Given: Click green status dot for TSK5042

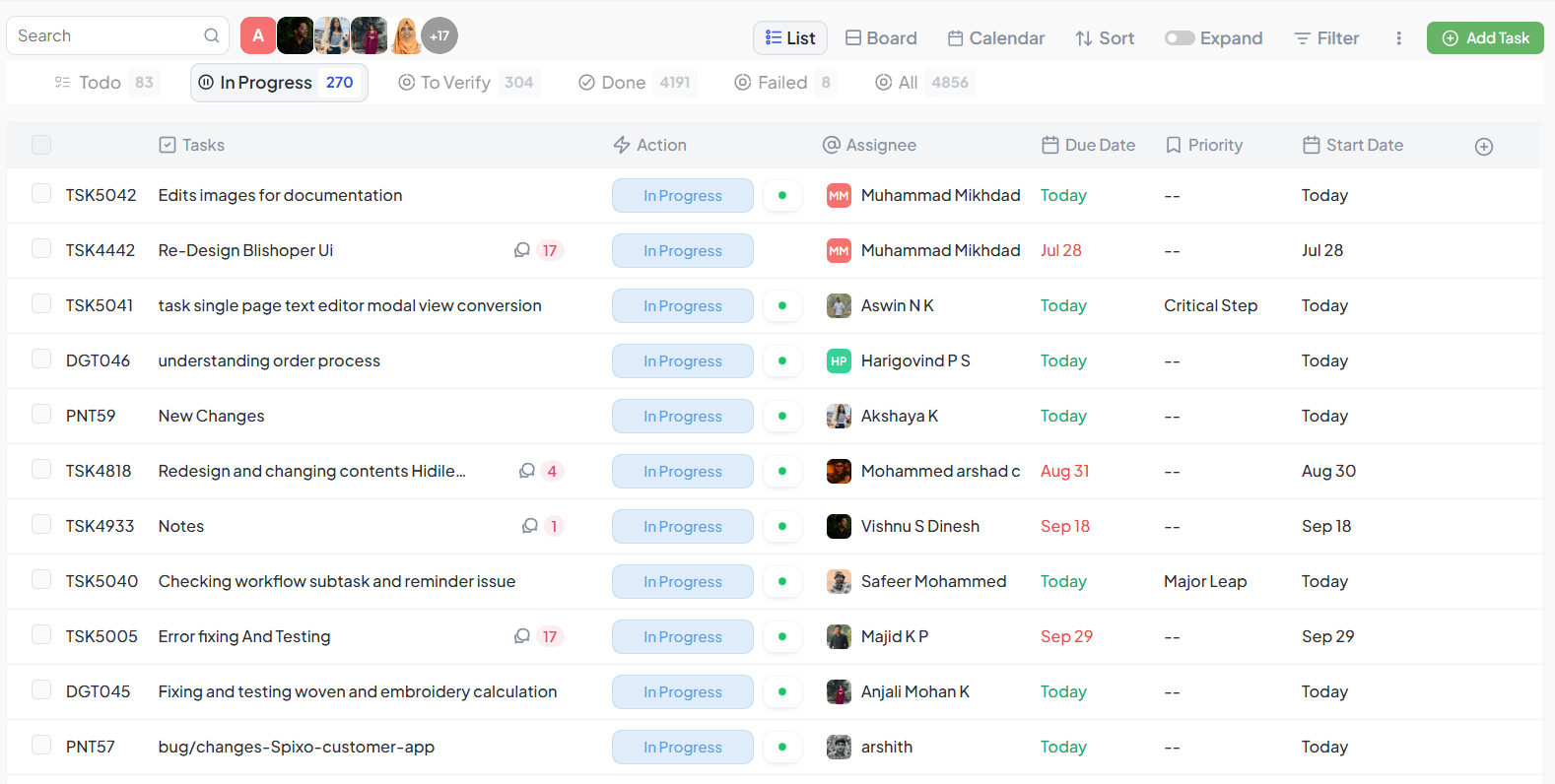Looking at the screenshot, I should pos(782,195).
